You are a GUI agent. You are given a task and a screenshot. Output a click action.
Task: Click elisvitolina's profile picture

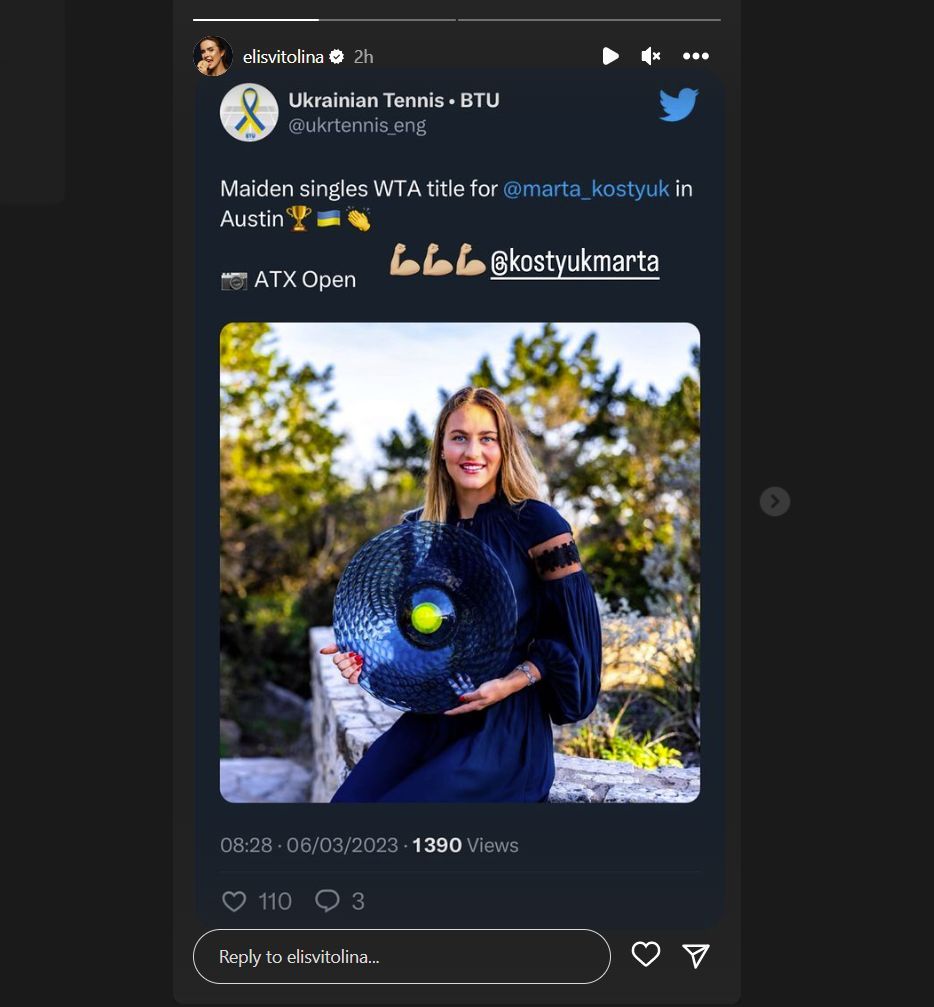[213, 56]
